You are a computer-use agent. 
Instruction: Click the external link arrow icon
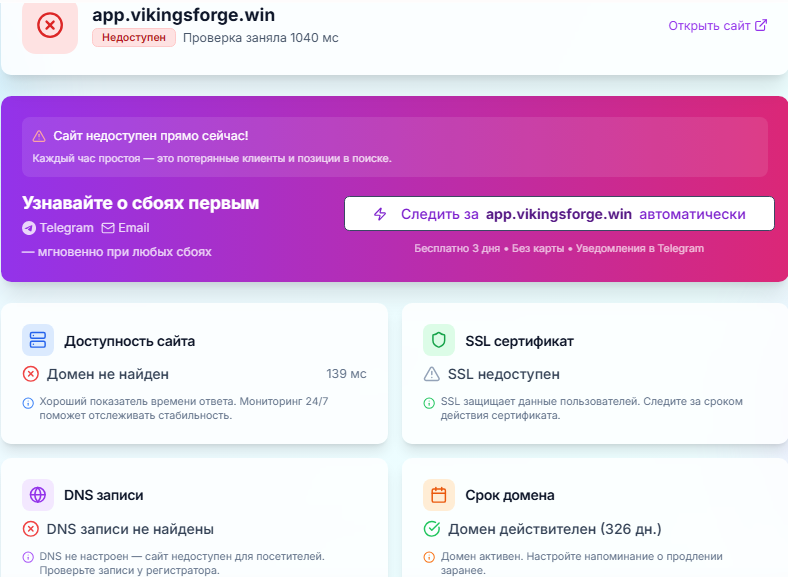[761, 25]
